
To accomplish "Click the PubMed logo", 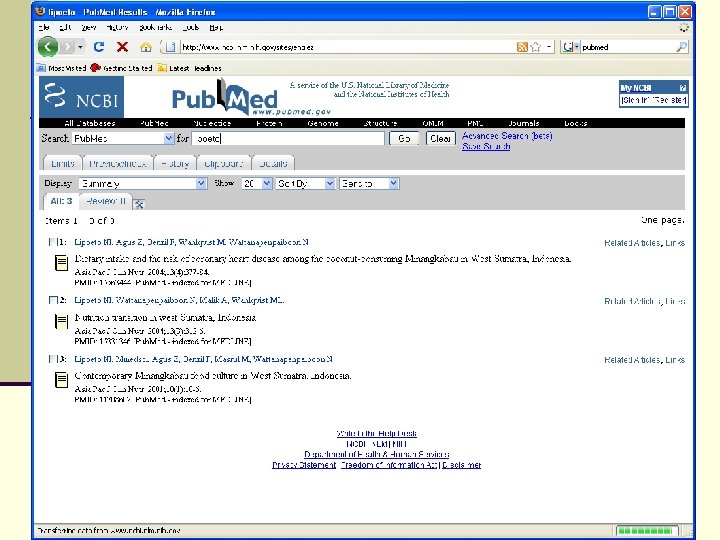I will click(225, 98).
